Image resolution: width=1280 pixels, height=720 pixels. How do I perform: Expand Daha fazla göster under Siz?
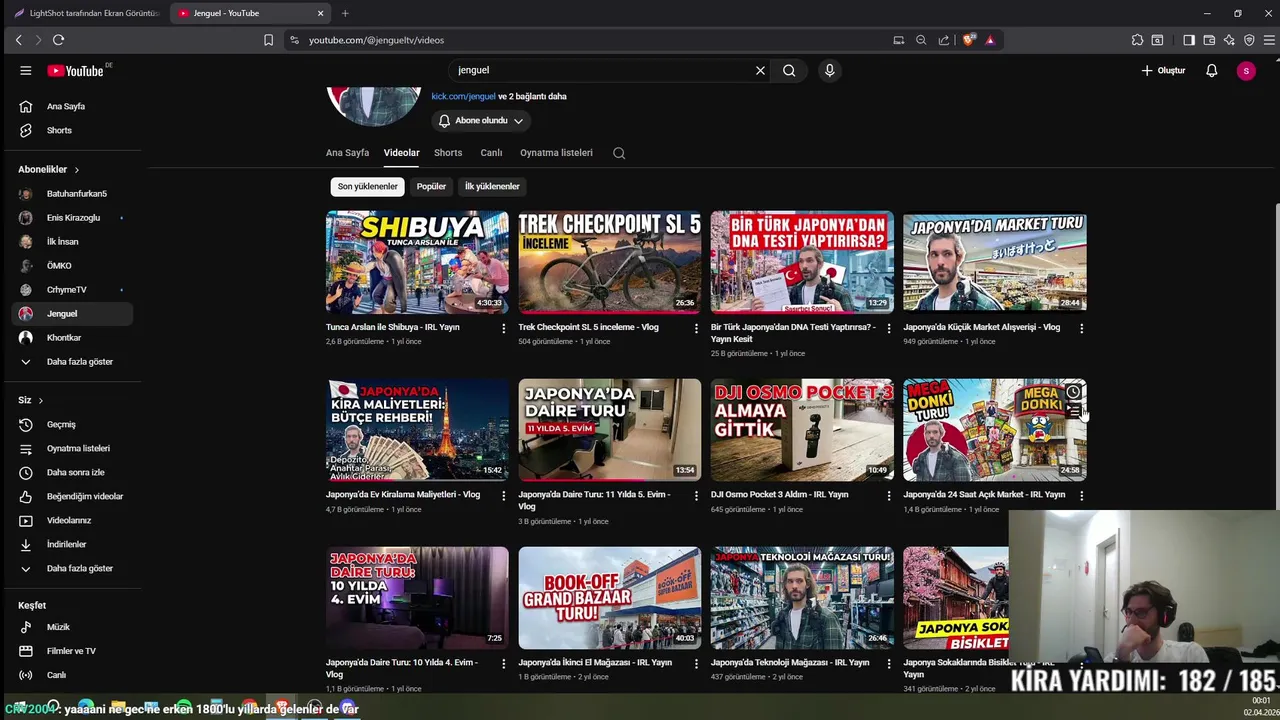72,568
